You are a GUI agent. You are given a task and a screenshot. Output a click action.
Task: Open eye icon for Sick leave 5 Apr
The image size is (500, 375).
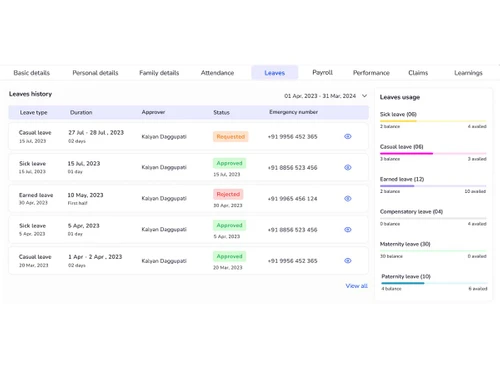(348, 229)
